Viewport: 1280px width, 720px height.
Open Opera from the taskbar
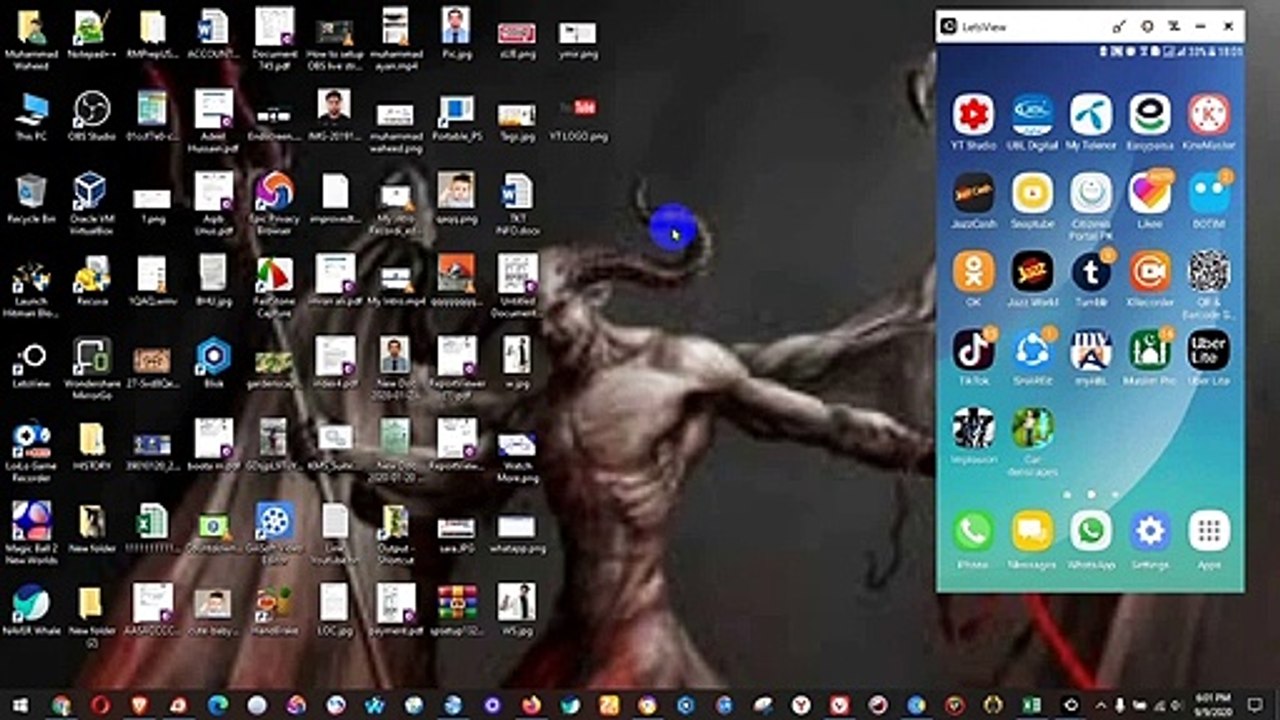[x=100, y=705]
